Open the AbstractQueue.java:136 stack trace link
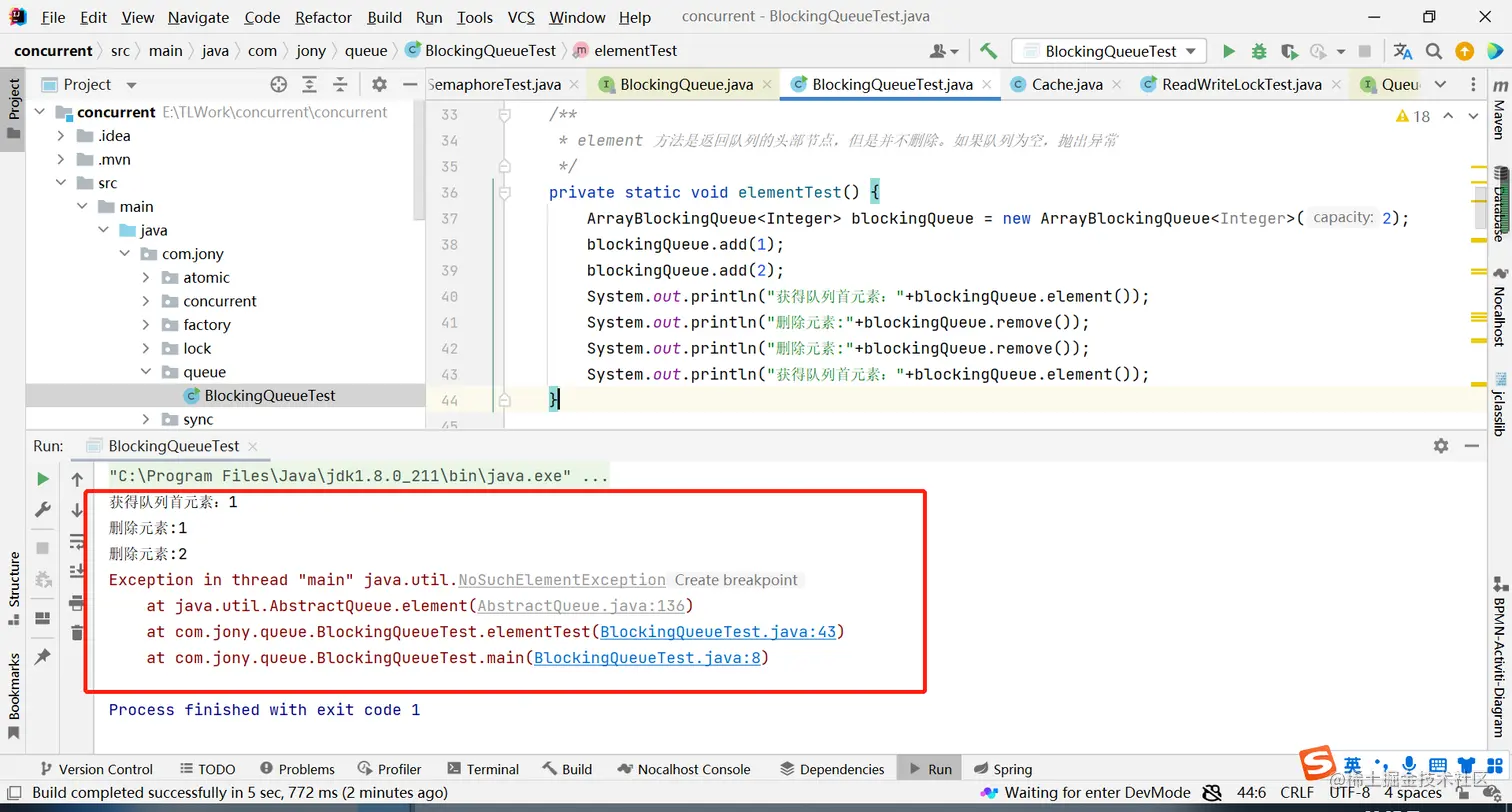 [581, 606]
